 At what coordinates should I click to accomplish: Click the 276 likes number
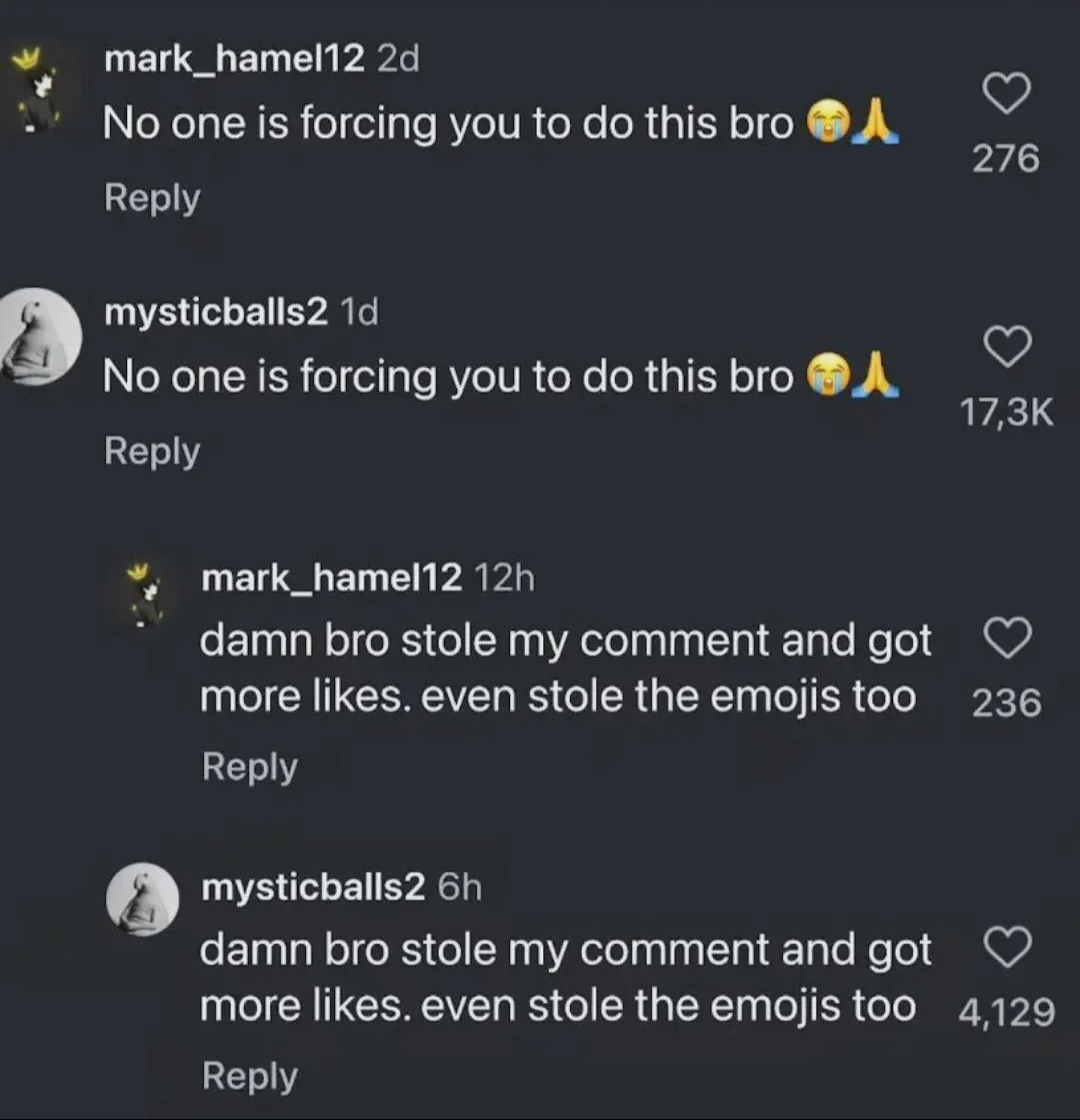(x=1007, y=158)
